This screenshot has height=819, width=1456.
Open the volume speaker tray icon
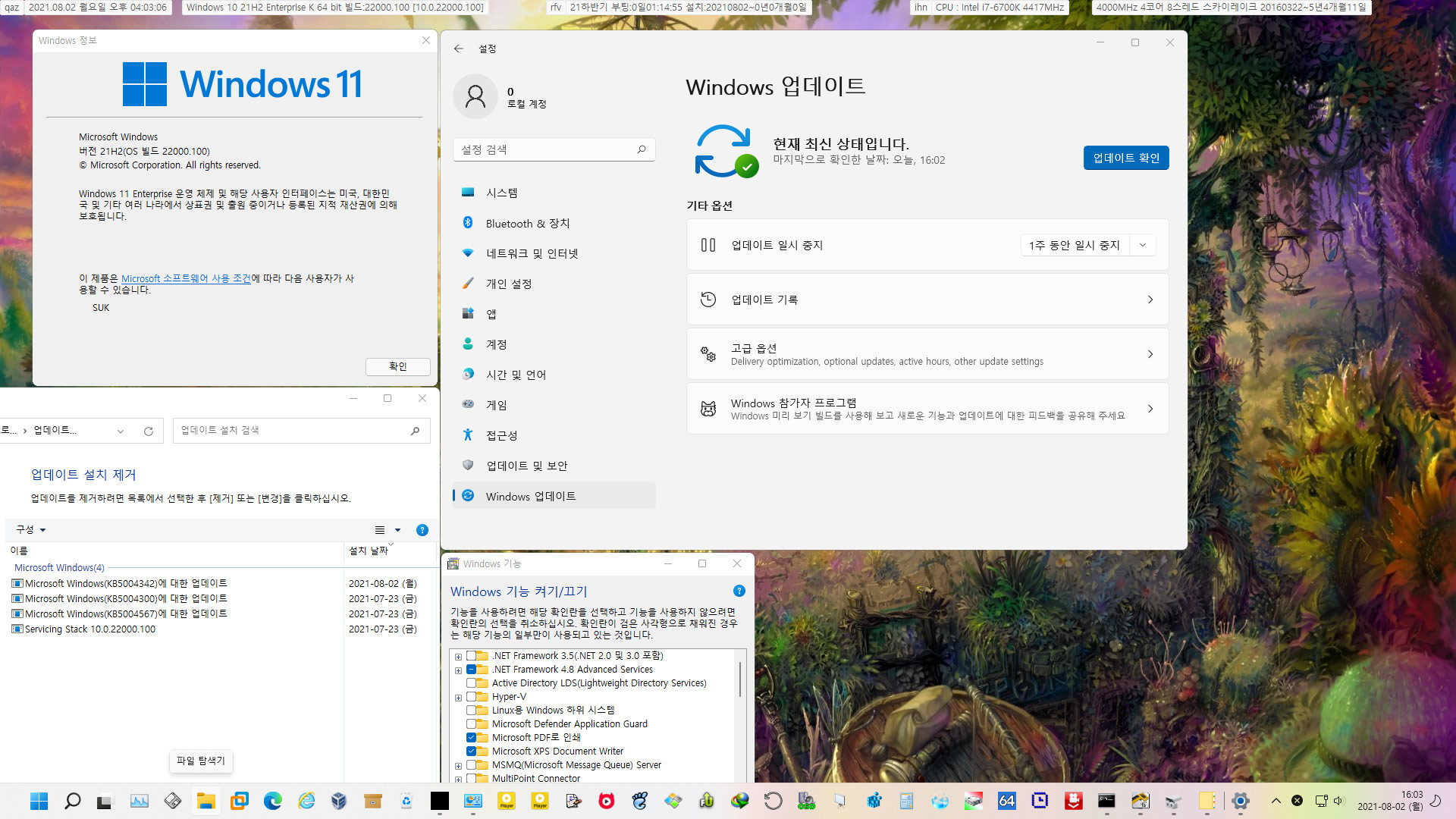[x=1338, y=801]
